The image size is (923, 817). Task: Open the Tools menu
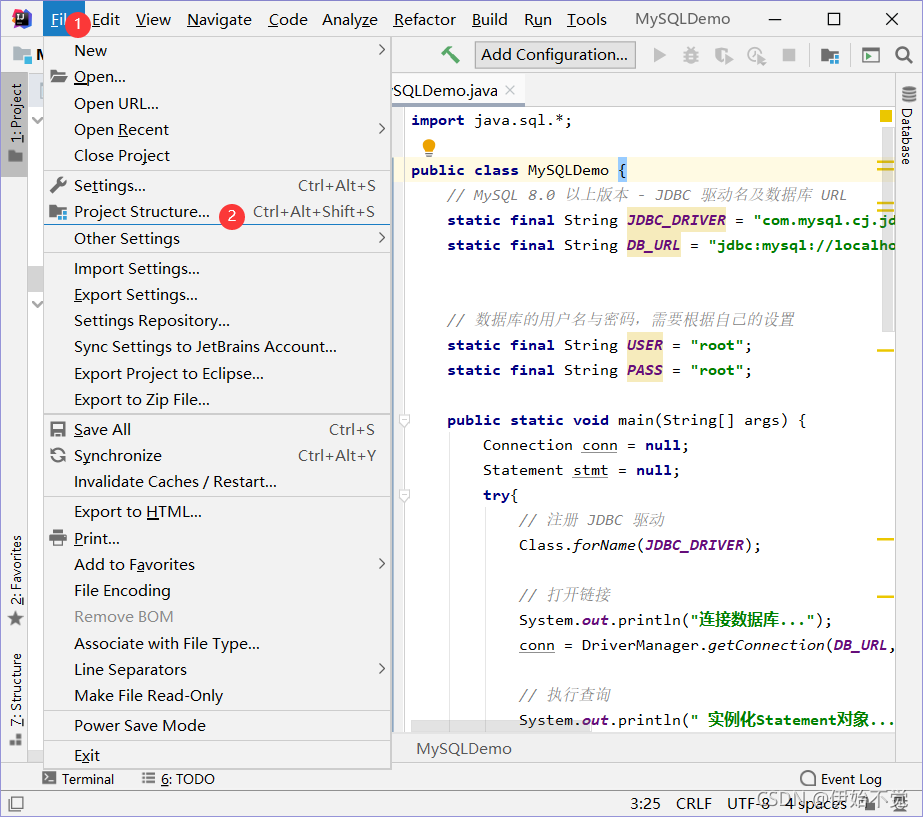pos(586,19)
